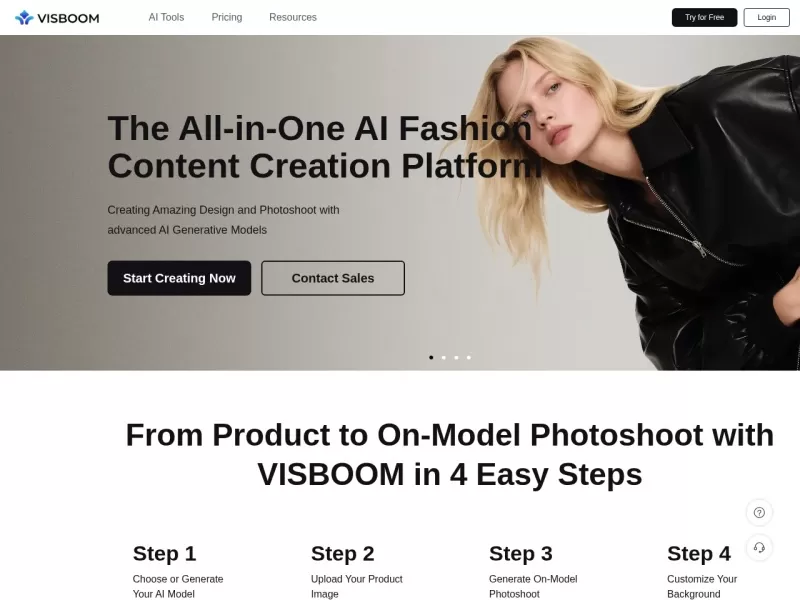Expand the Resources menu
Screen dimensions: 800x600
point(293,17)
